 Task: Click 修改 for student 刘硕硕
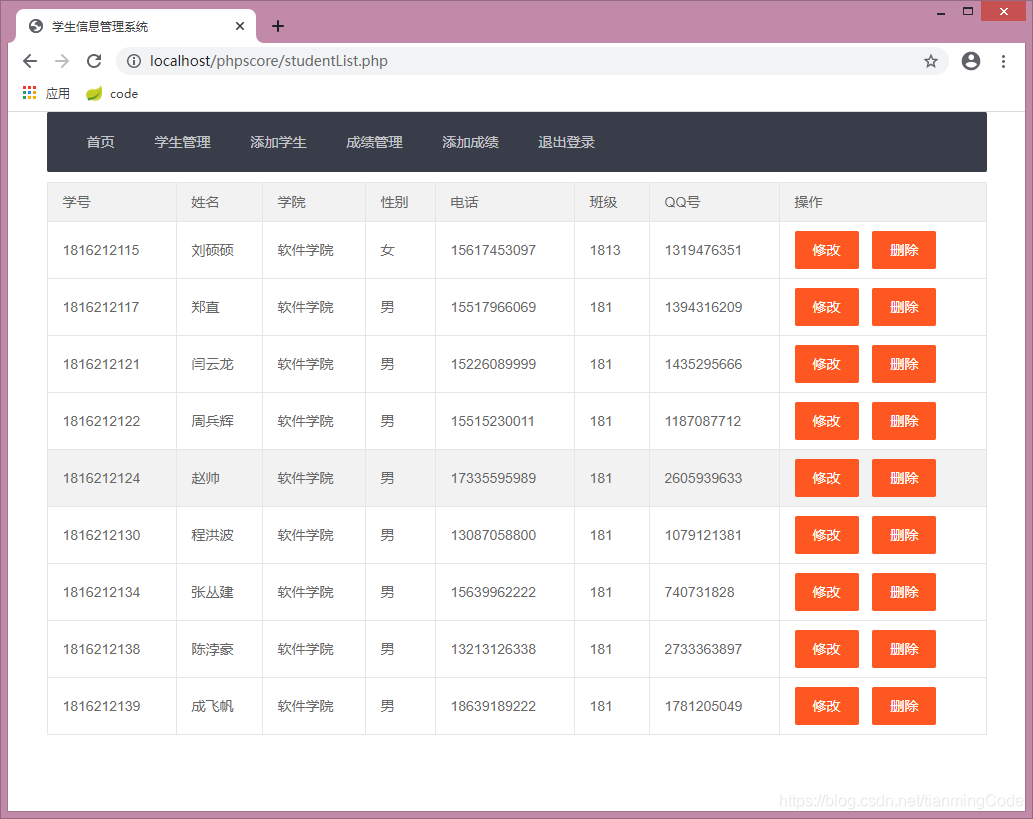click(826, 250)
